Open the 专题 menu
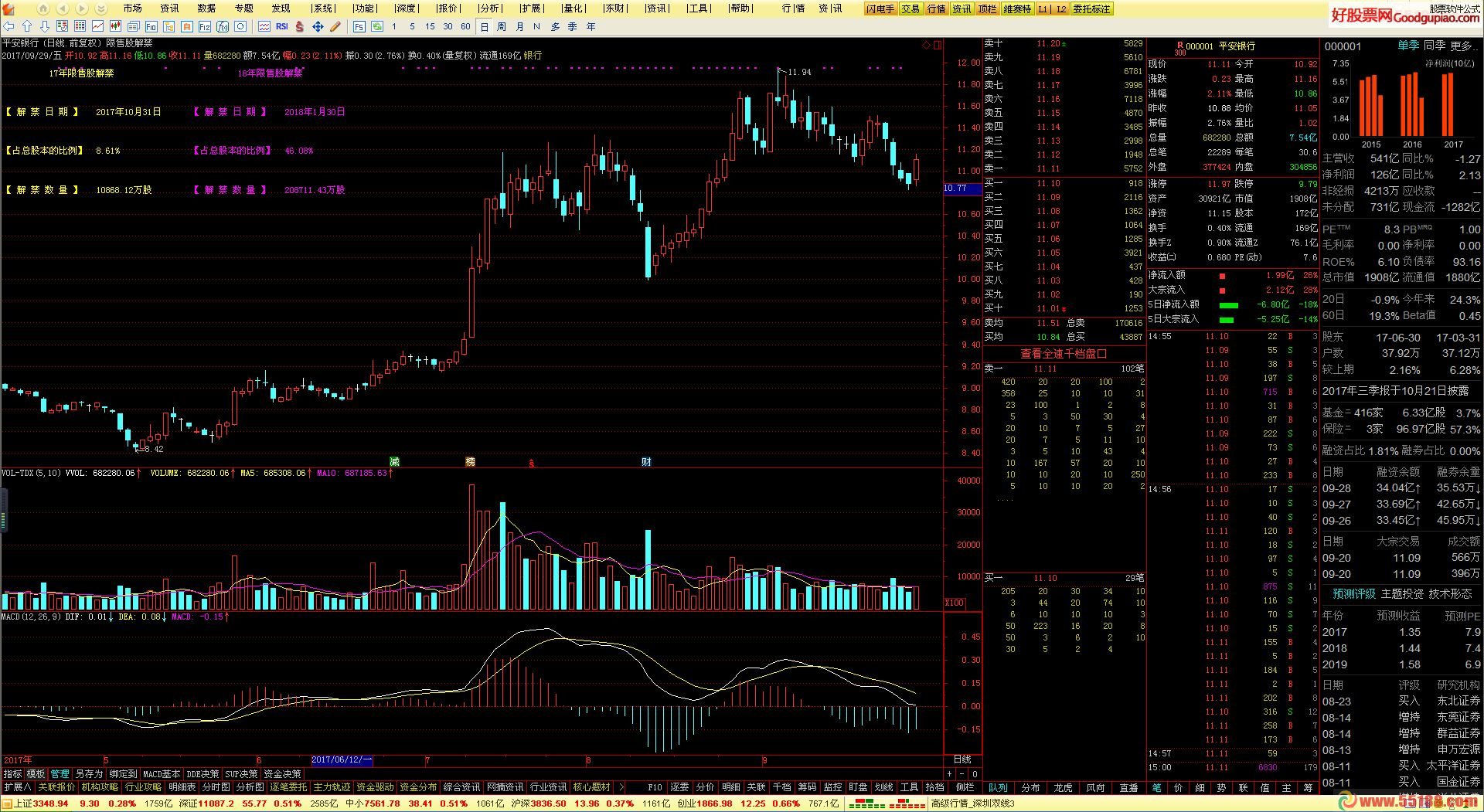The width and height of the screenshot is (1484, 812). pyautogui.click(x=243, y=8)
